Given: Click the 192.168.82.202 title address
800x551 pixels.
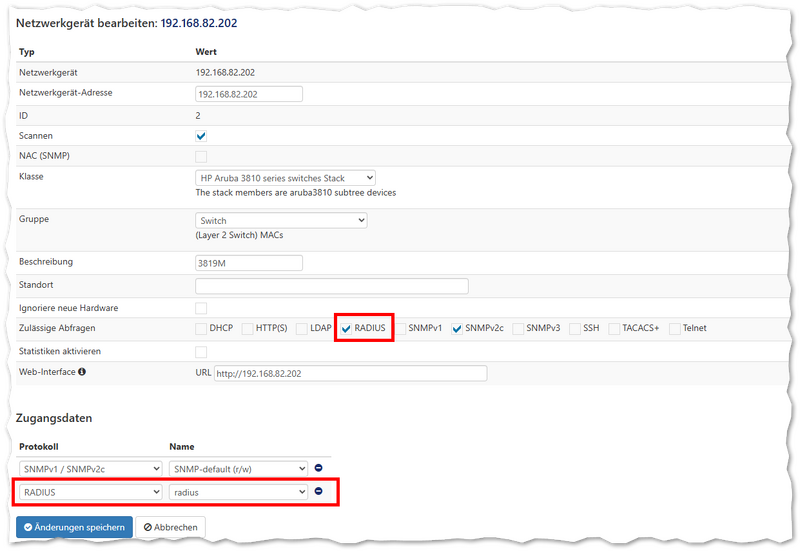Looking at the screenshot, I should pos(199,23).
